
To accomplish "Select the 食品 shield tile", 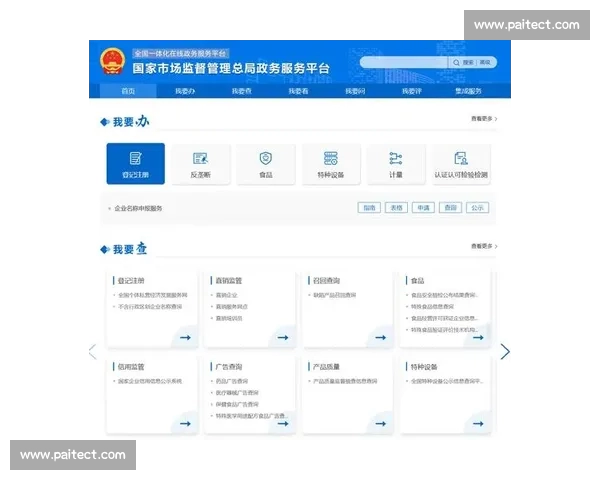I will (266, 164).
